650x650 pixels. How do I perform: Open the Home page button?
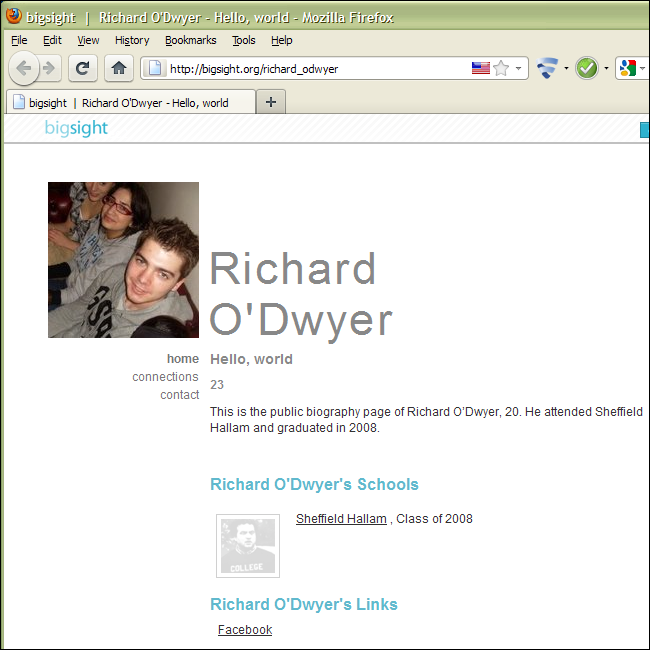119,68
